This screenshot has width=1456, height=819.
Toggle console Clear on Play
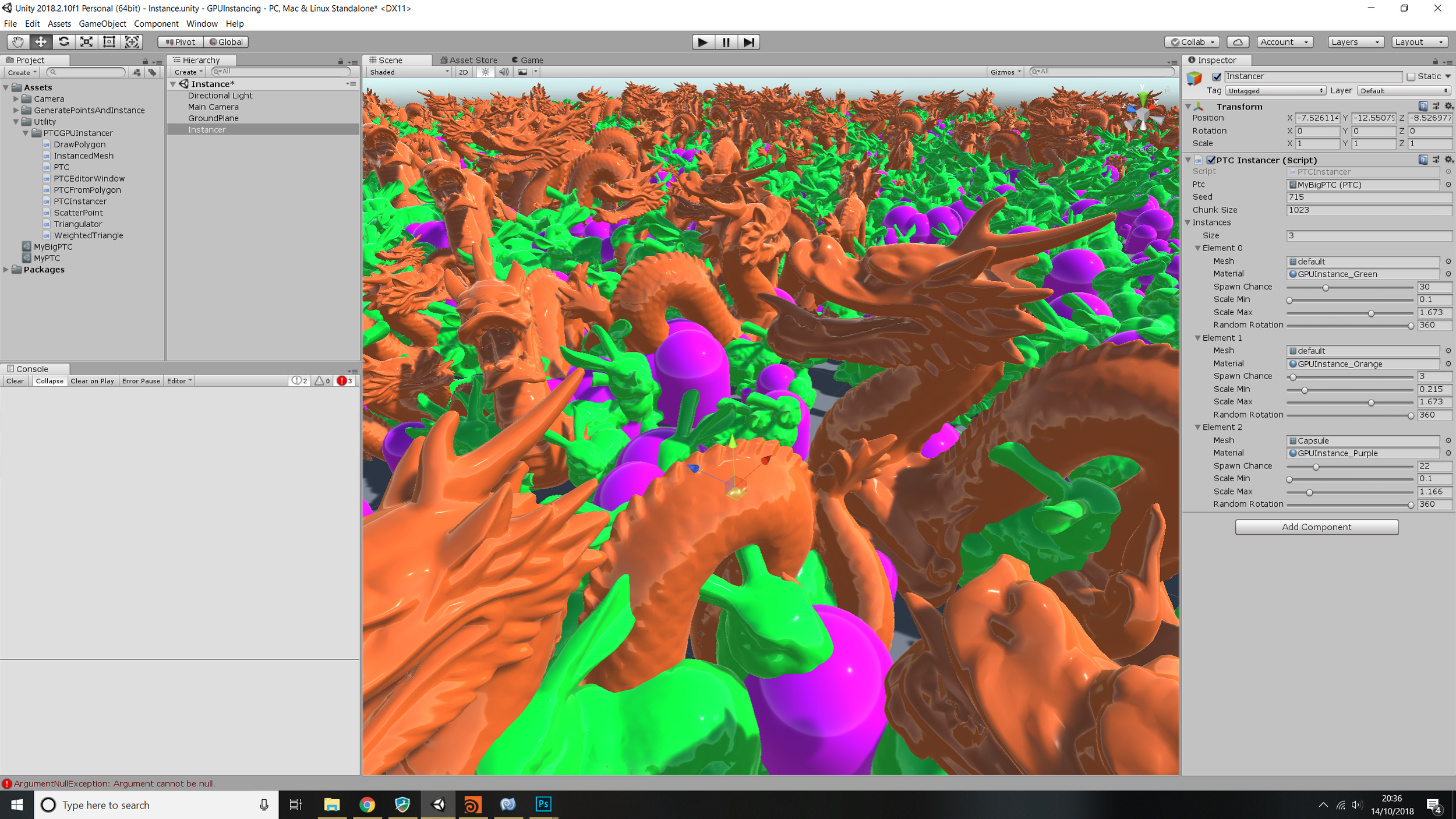click(92, 381)
